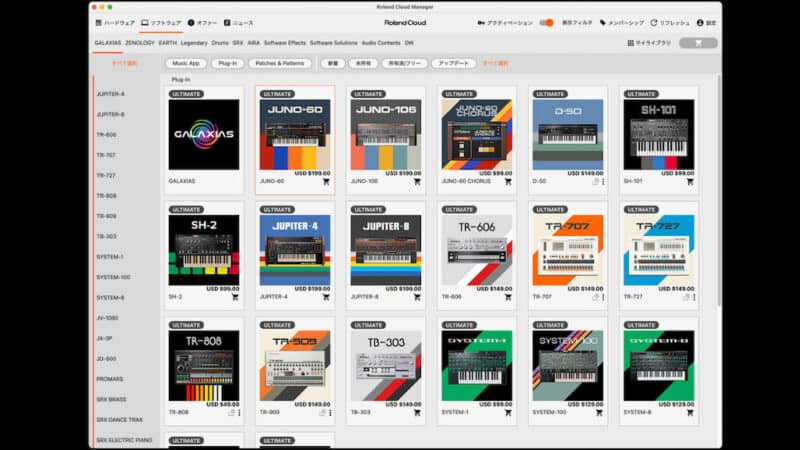Toggle the activation switch off

[x=546, y=23]
